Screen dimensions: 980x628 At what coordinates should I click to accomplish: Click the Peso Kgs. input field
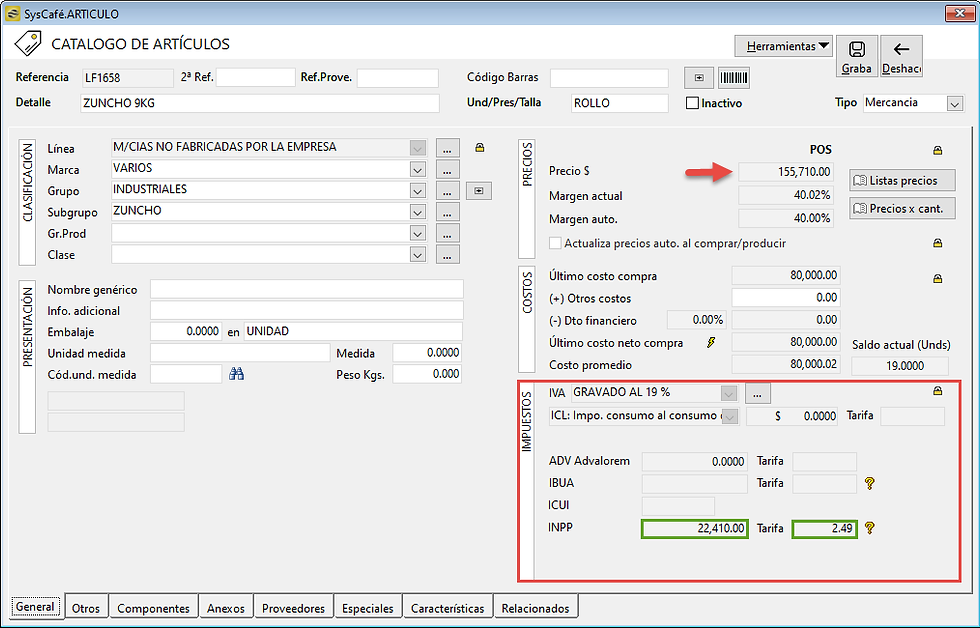427,374
